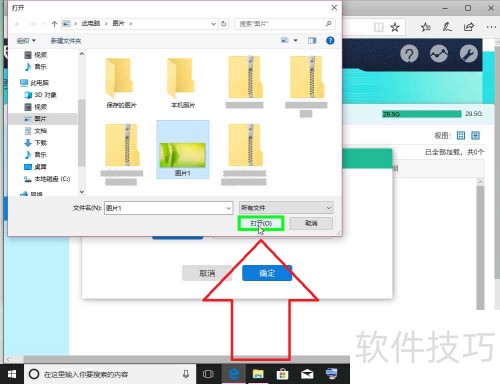
Task: Open the Microsoft Store taskbar icon
Action: [x=282, y=374]
